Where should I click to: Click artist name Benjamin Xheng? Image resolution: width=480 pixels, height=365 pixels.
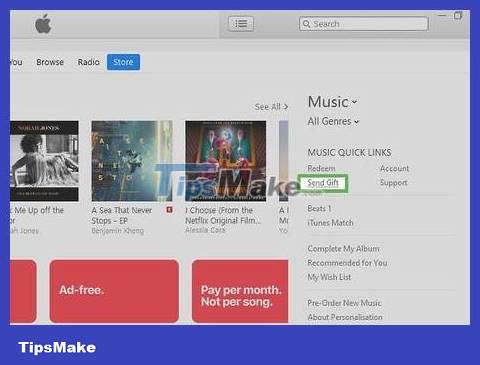(118, 231)
